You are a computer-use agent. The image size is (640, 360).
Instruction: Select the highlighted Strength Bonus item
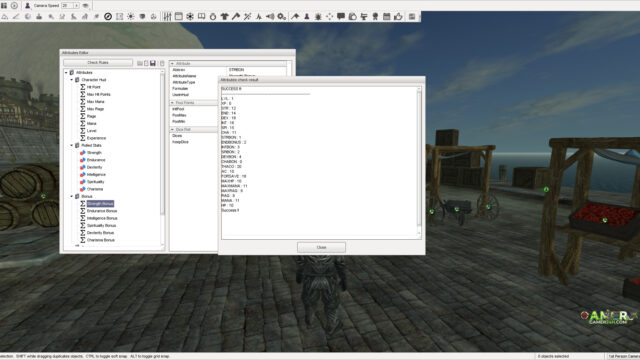(100, 204)
